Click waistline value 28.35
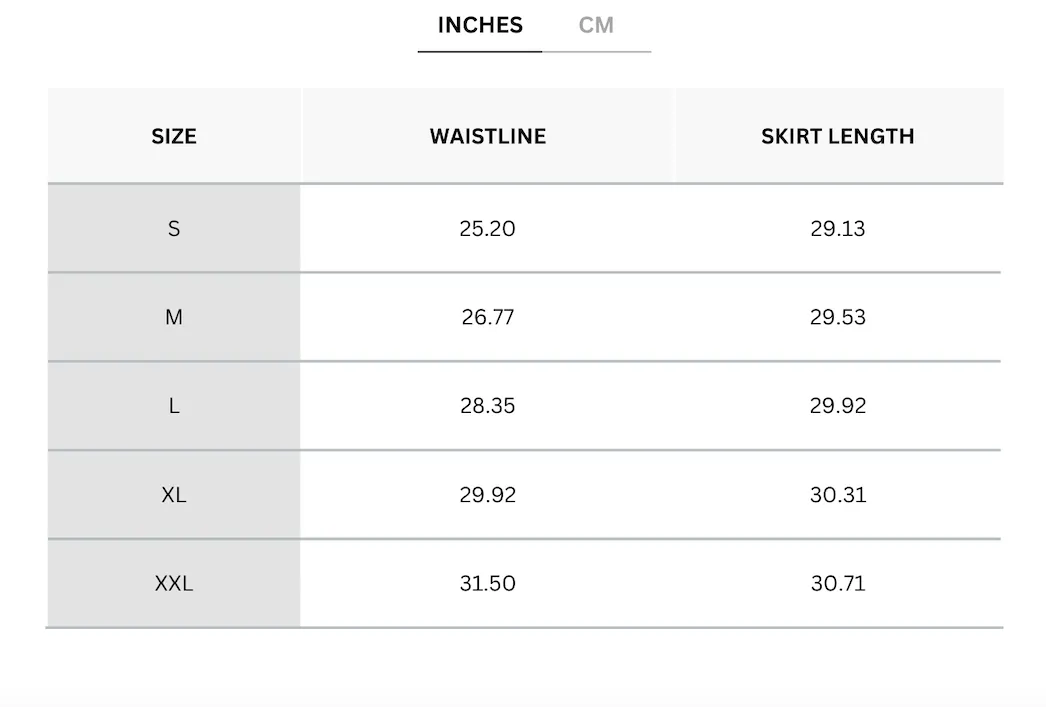This screenshot has height=707, width=1046. coord(488,406)
